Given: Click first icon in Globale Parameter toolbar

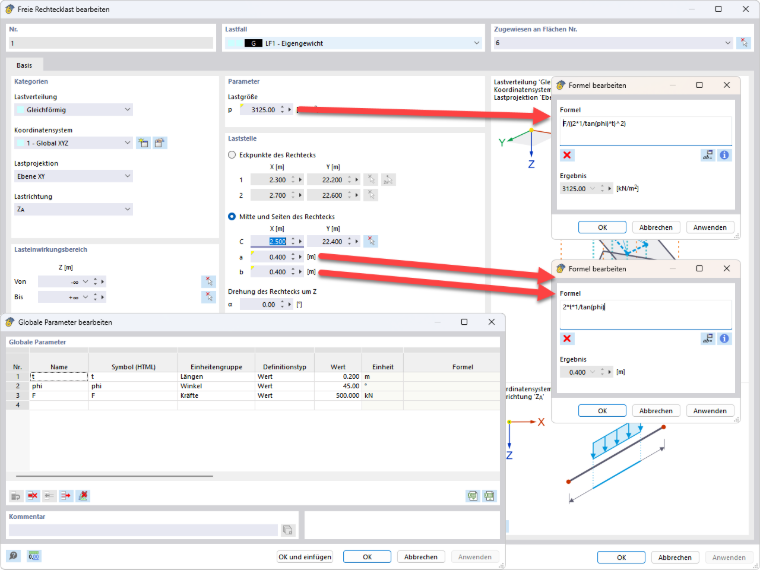Looking at the screenshot, I should point(16,496).
